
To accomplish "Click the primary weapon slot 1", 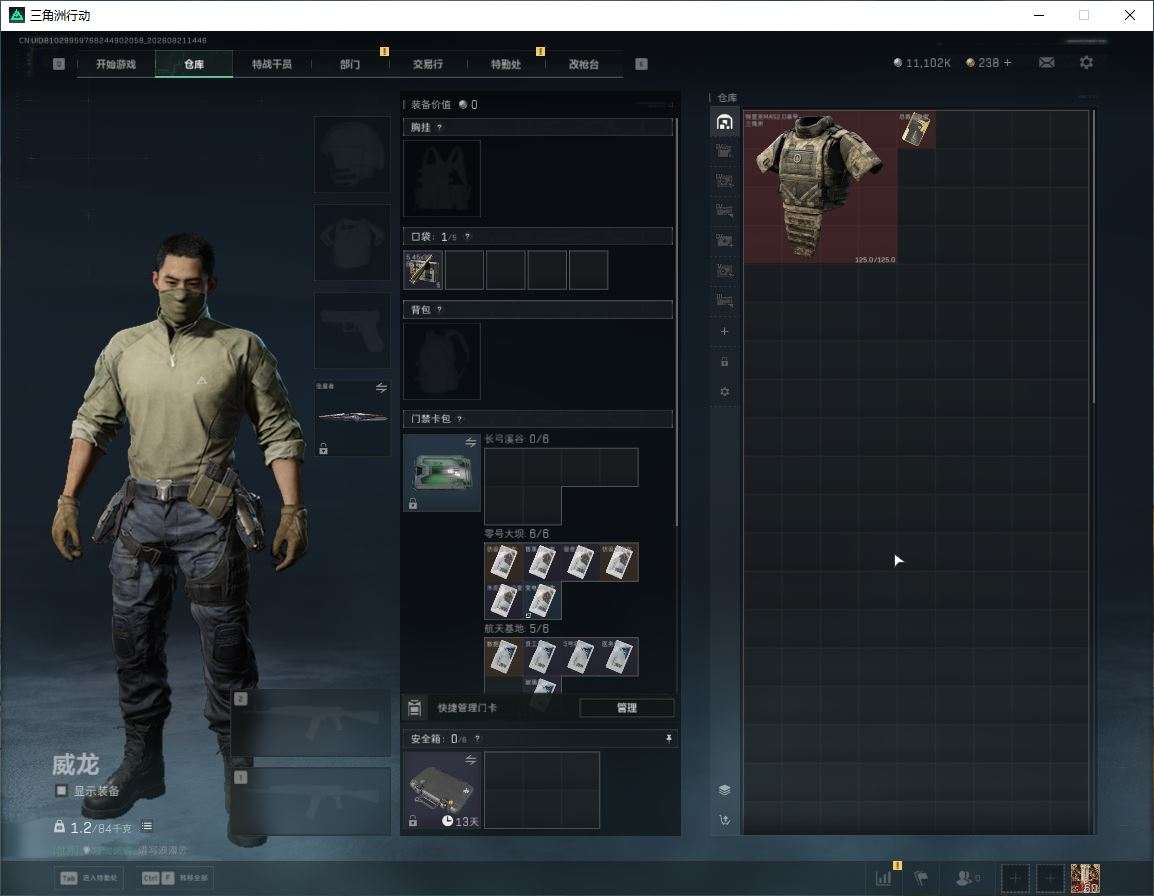I will tap(311, 801).
